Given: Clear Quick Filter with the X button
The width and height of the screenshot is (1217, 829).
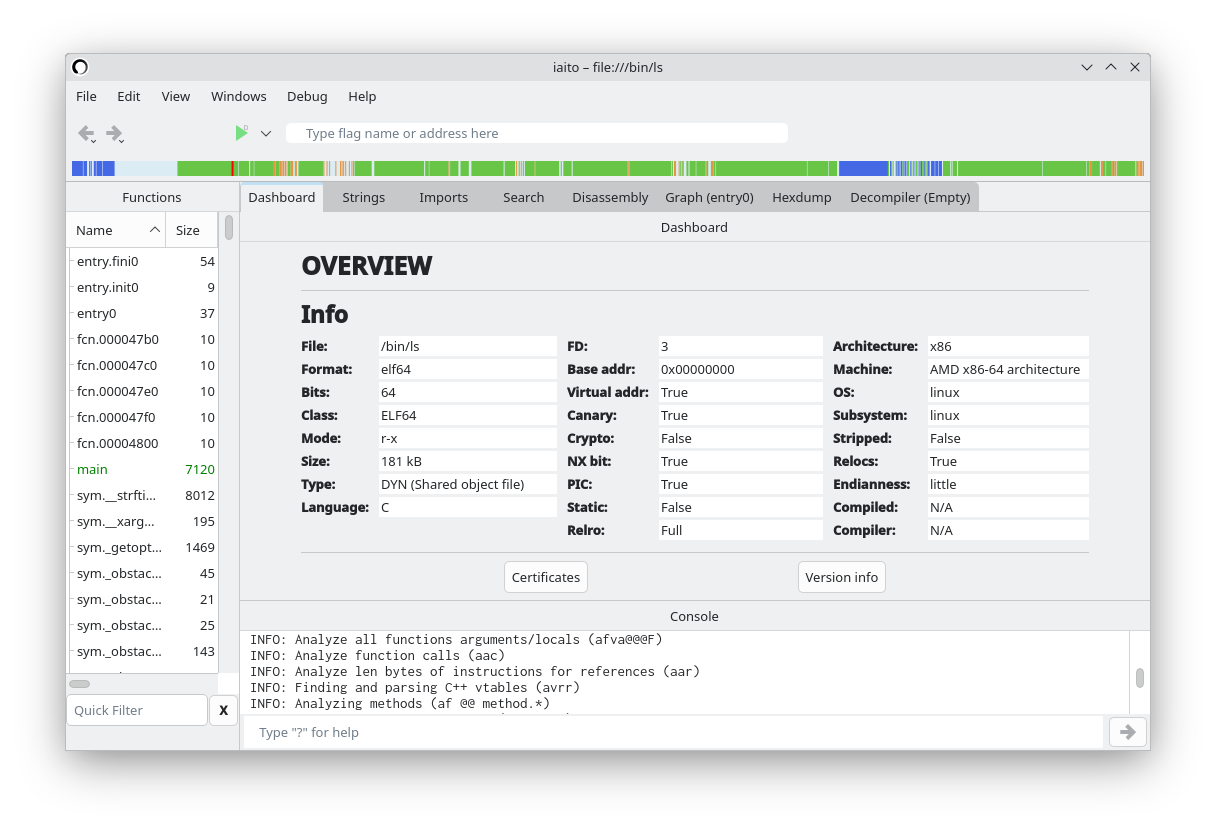Looking at the screenshot, I should 223,710.
